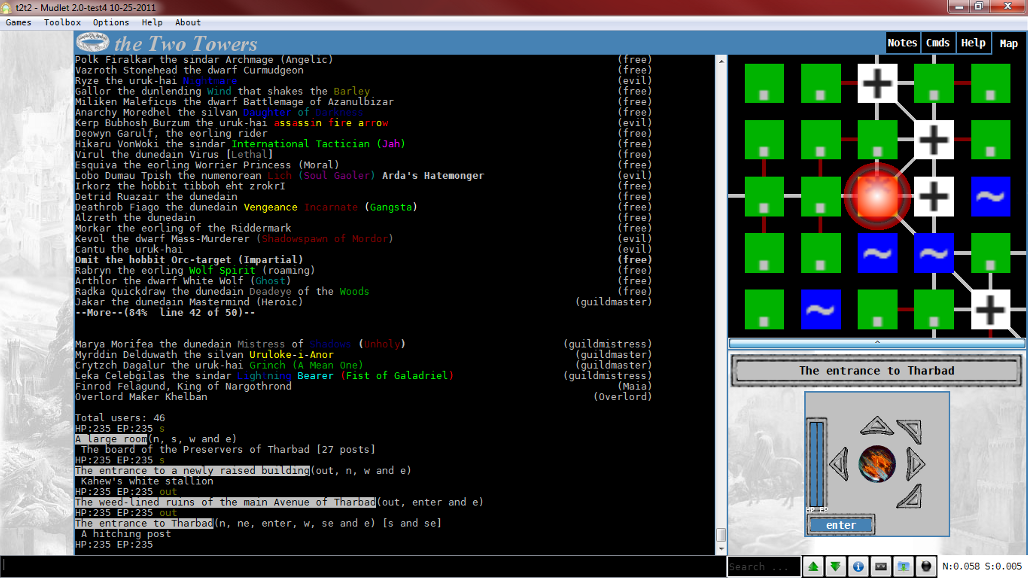Click the Two Towers ring logo

click(92, 43)
